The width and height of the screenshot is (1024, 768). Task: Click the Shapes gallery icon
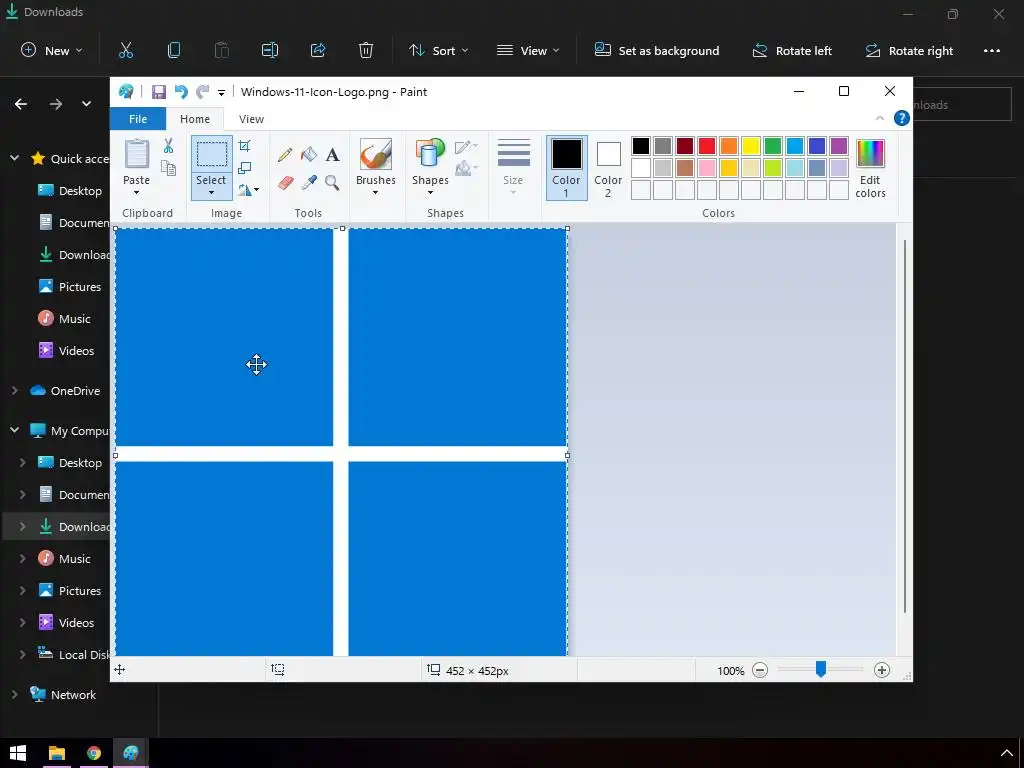430,155
